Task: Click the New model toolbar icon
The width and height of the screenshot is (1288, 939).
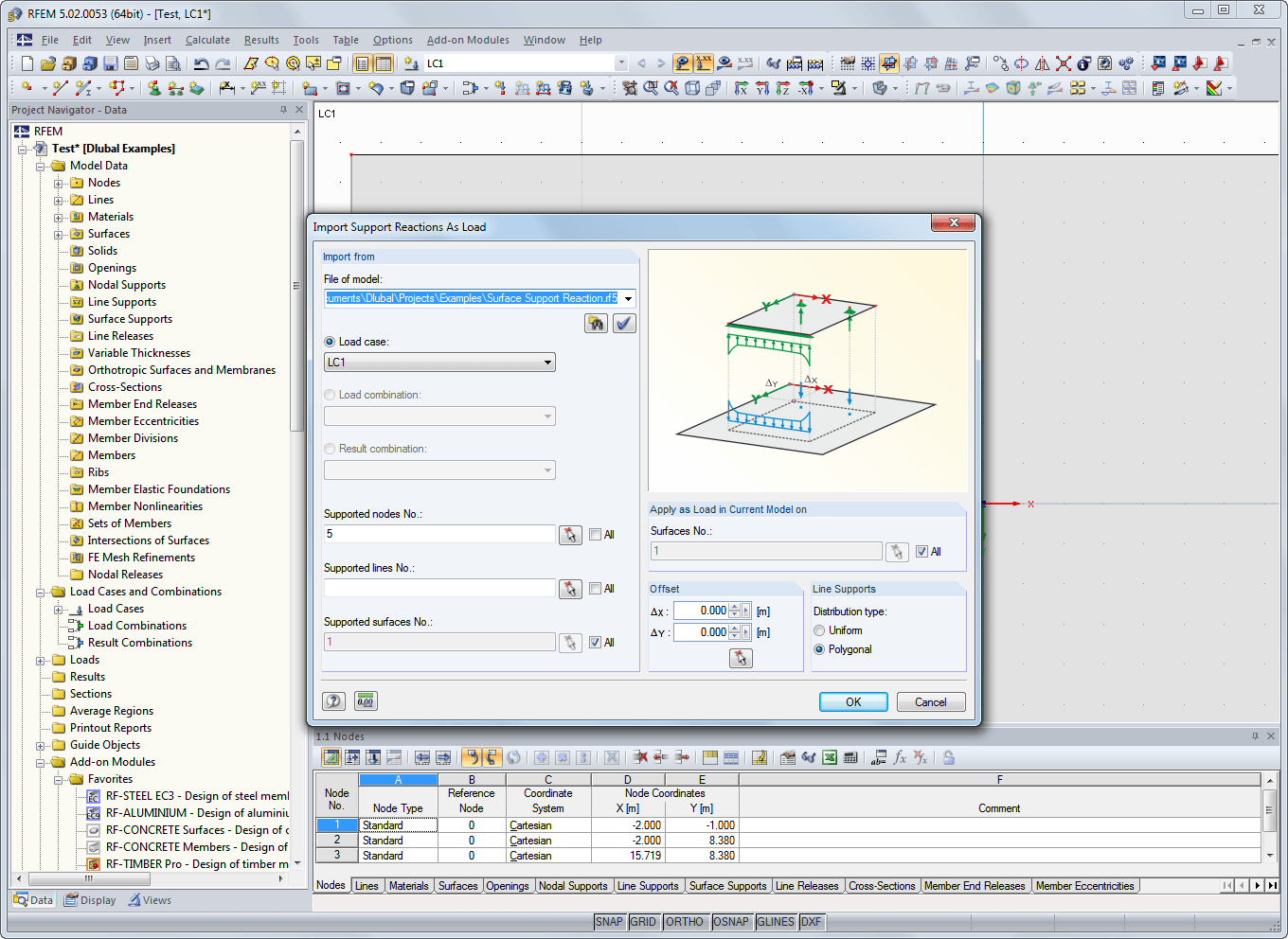Action: [x=27, y=63]
